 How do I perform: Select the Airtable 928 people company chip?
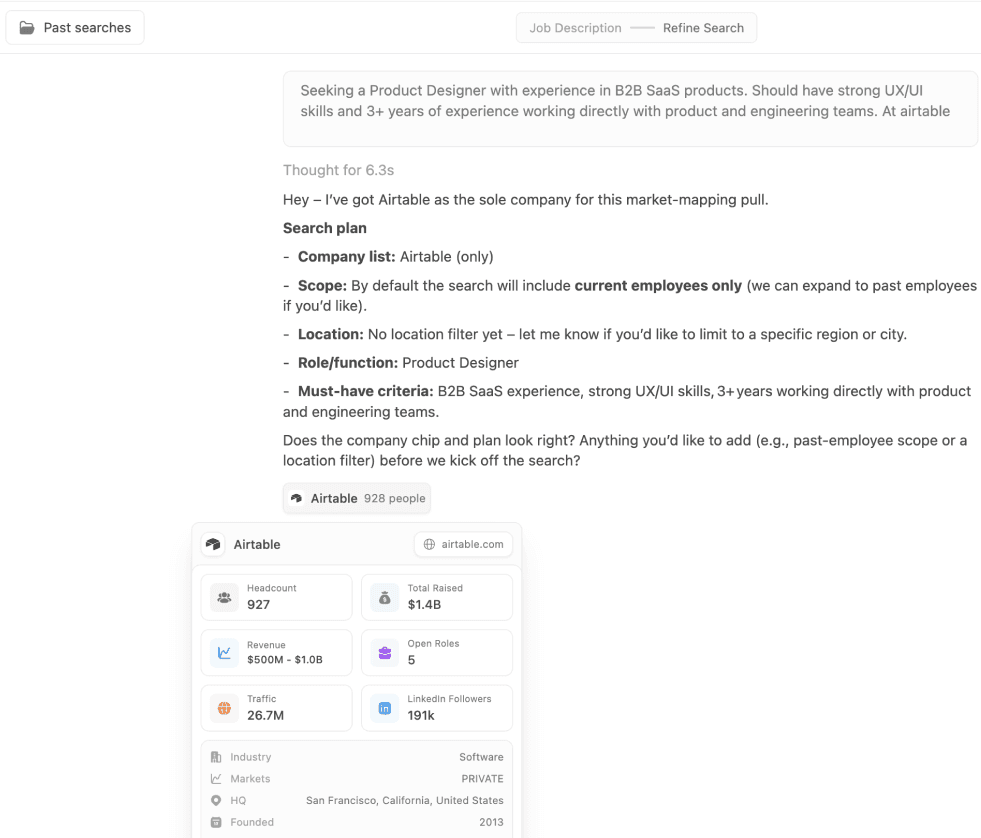pos(357,498)
